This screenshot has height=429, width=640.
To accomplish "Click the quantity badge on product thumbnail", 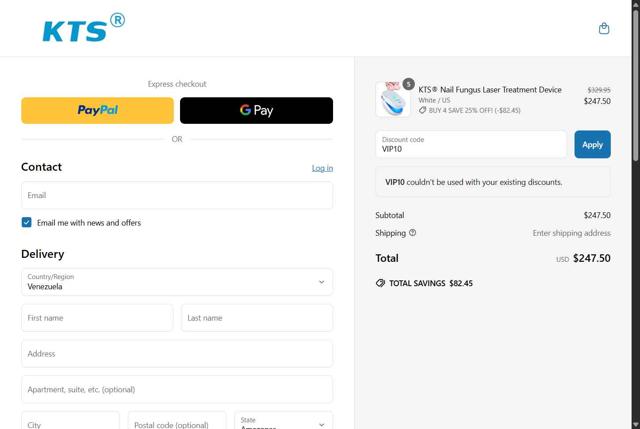I will [408, 84].
